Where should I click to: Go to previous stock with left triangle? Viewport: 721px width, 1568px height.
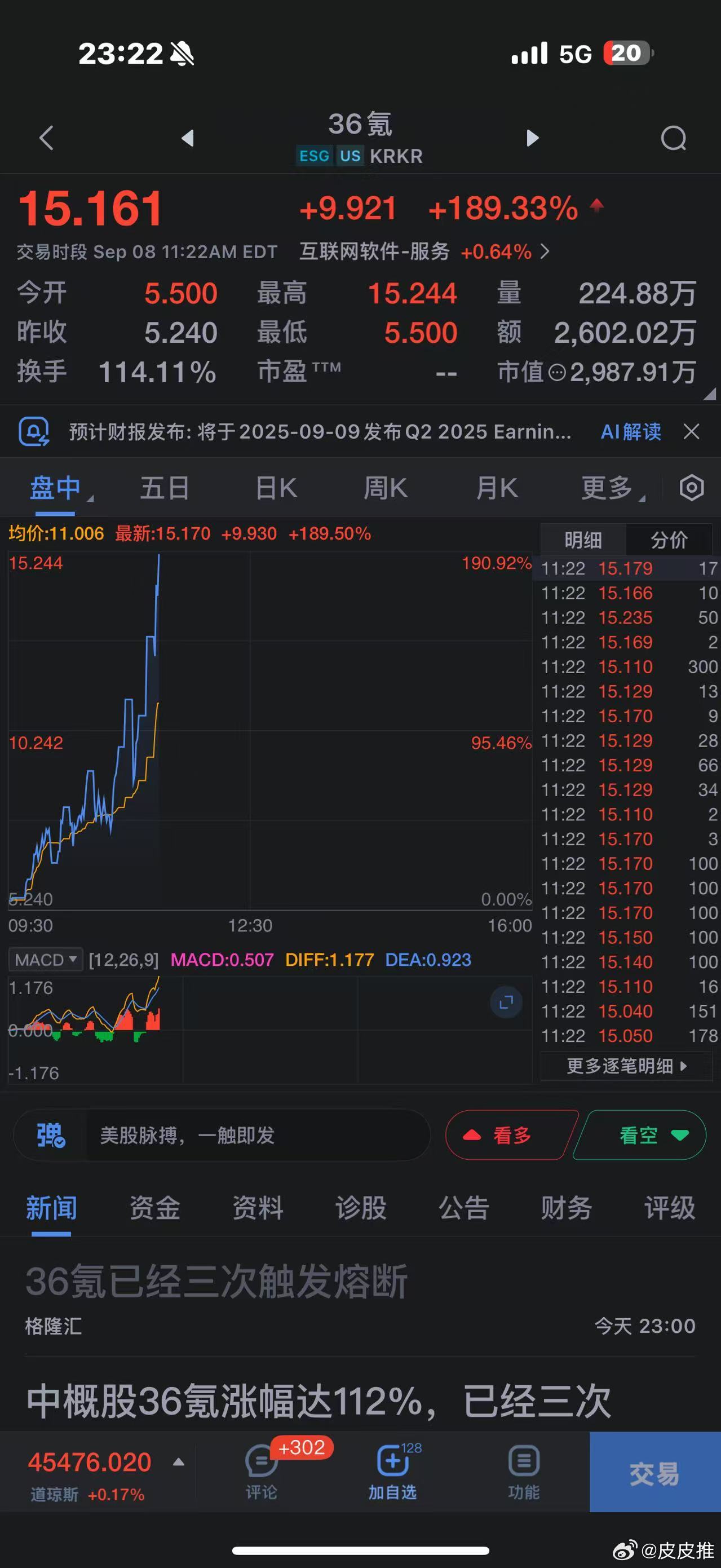(x=188, y=138)
